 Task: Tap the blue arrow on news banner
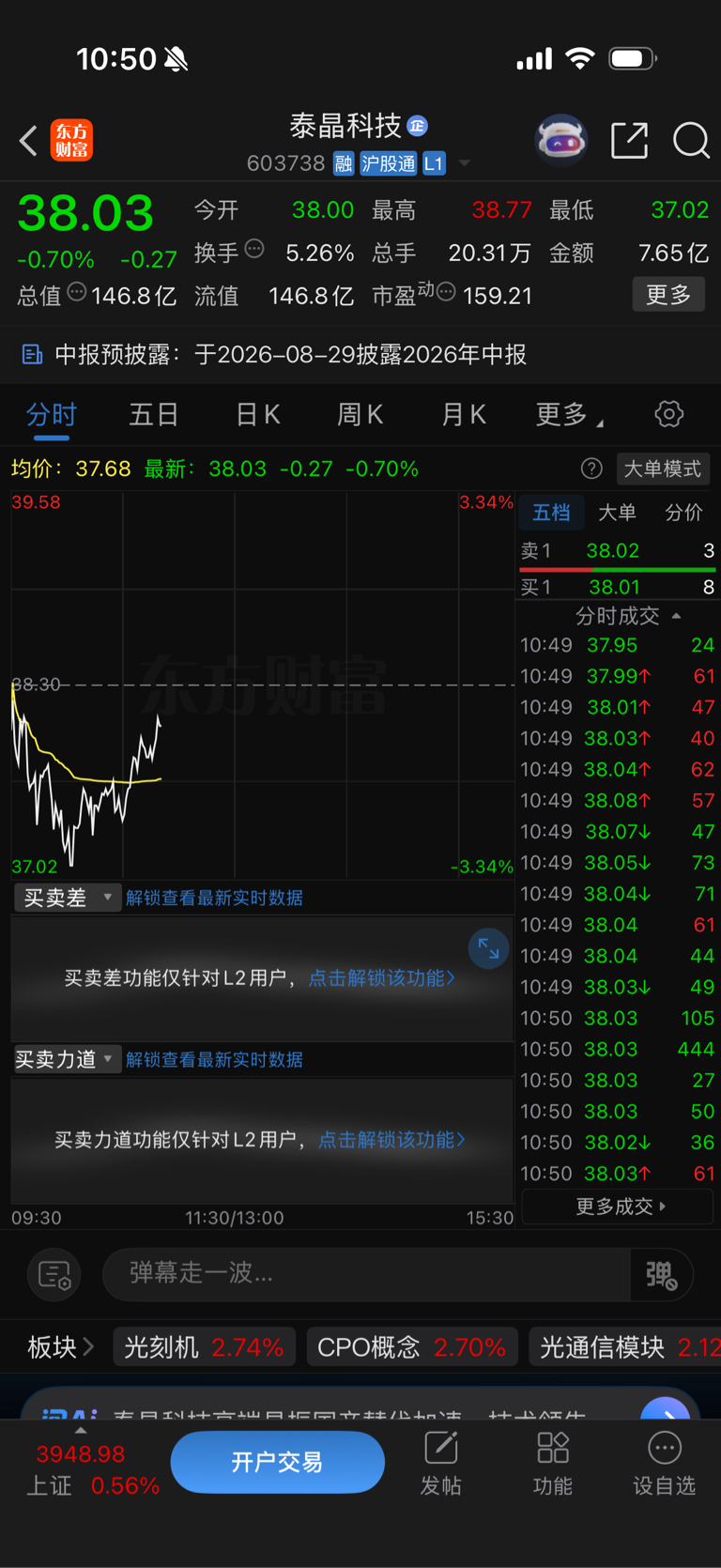click(x=665, y=1408)
